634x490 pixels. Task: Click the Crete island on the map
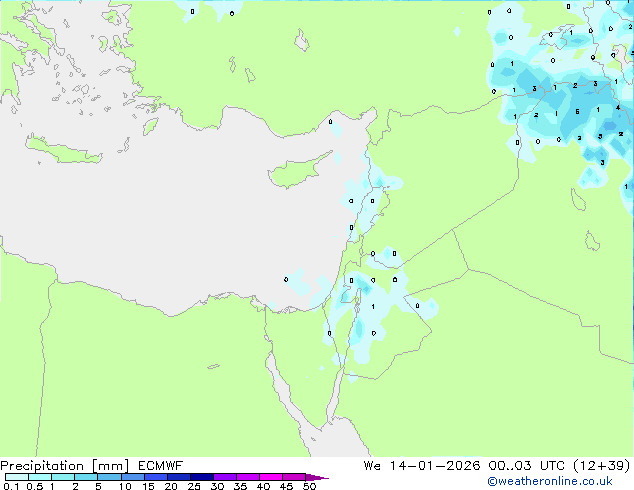point(63,150)
